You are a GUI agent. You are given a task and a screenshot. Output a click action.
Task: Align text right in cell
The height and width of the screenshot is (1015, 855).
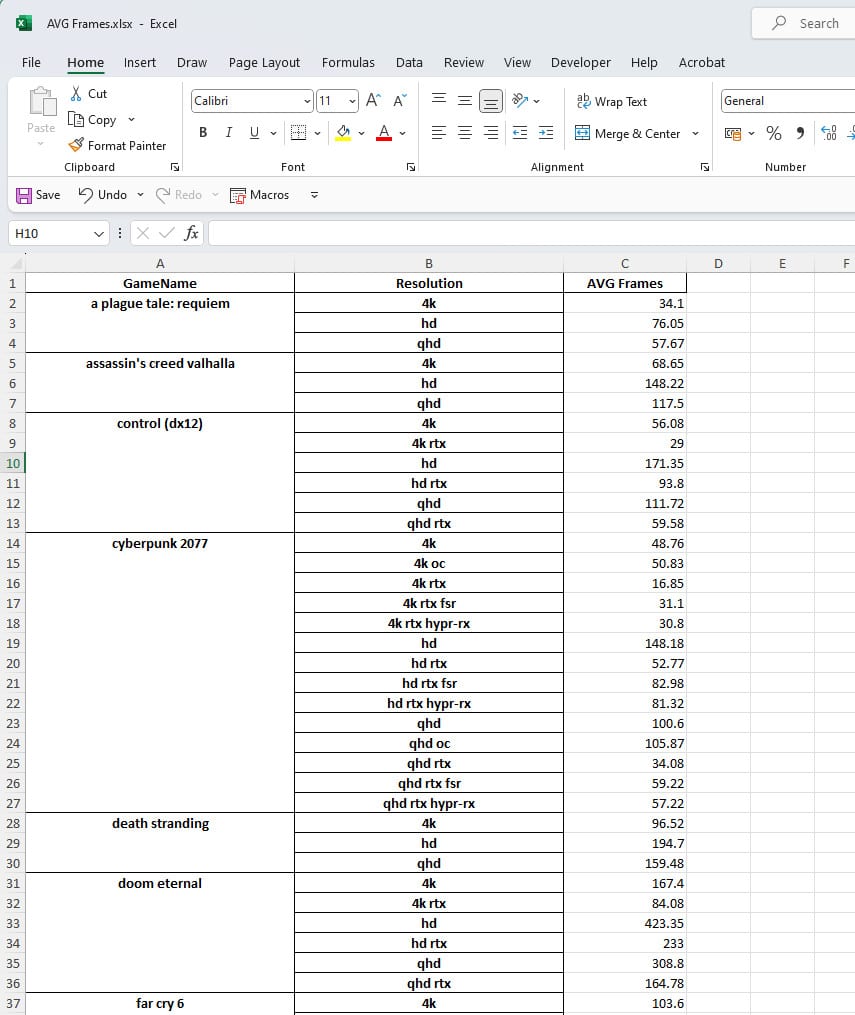(x=491, y=133)
